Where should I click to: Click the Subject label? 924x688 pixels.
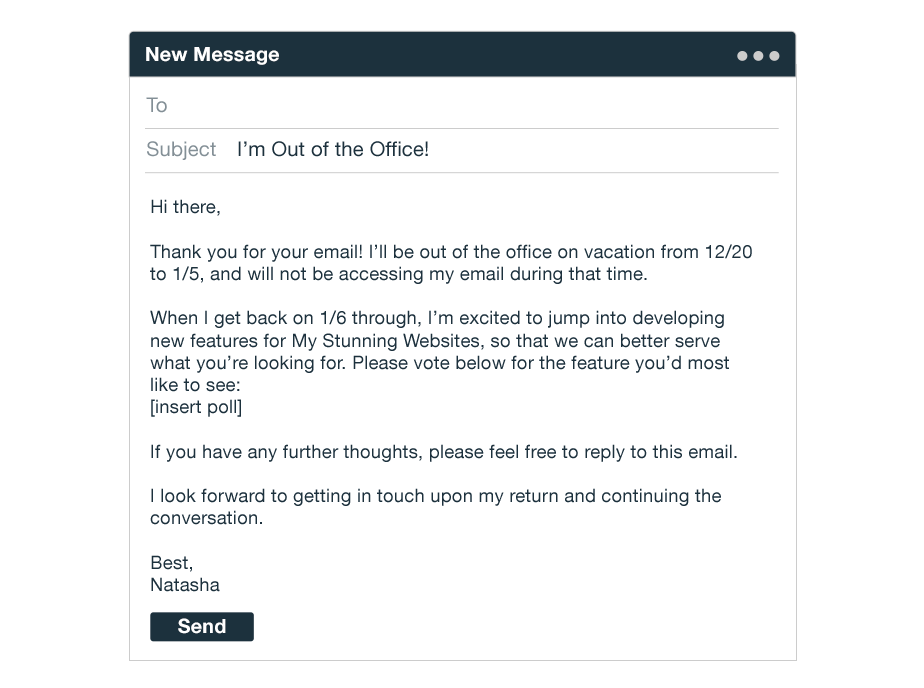pyautogui.click(x=181, y=149)
